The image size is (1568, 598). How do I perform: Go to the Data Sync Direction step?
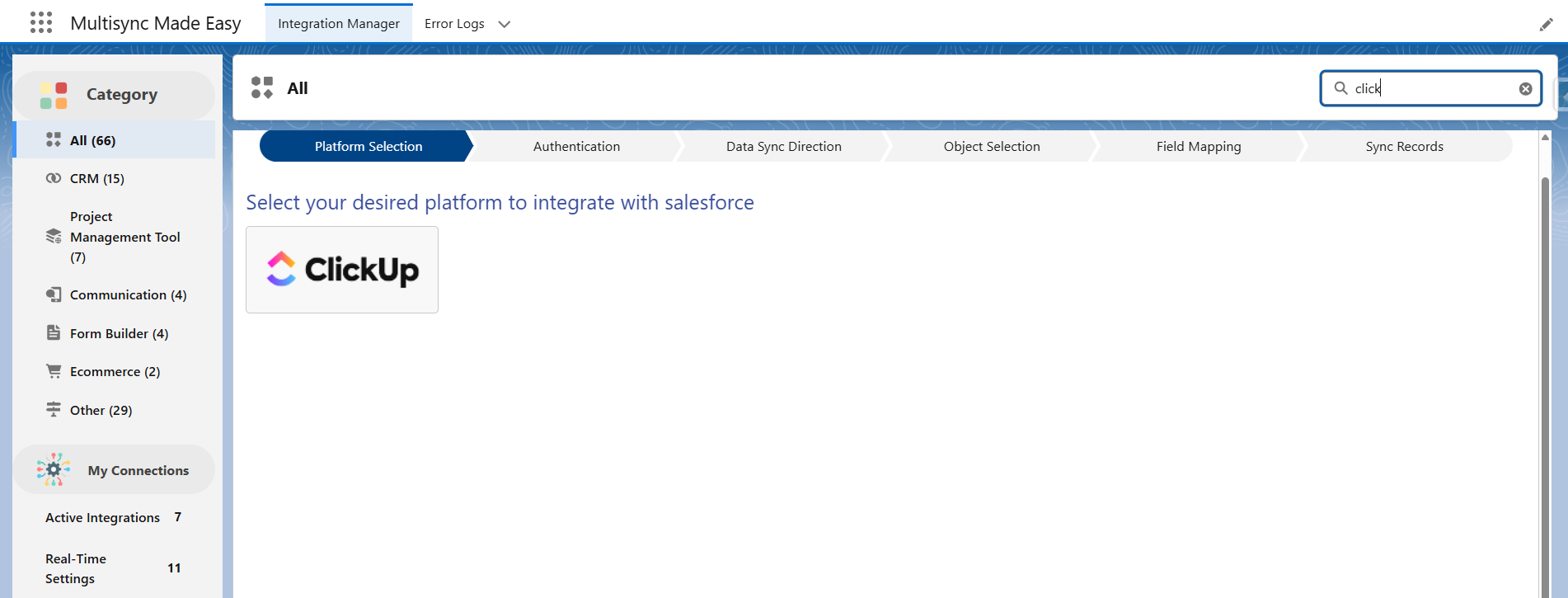click(x=784, y=146)
